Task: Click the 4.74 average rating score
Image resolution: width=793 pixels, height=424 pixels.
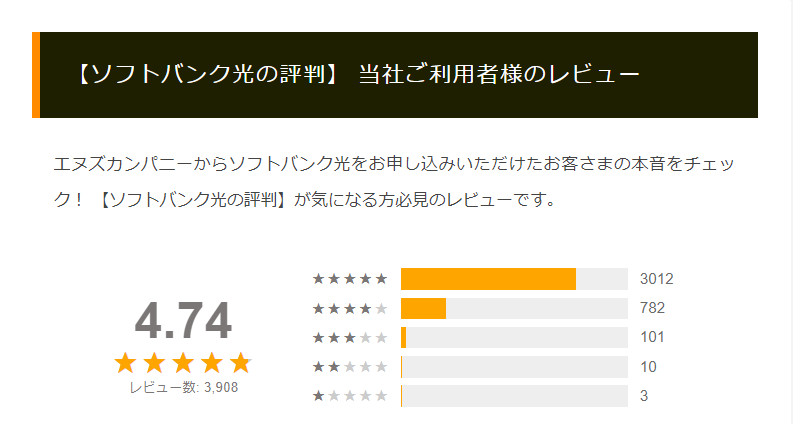Action: click(x=183, y=321)
